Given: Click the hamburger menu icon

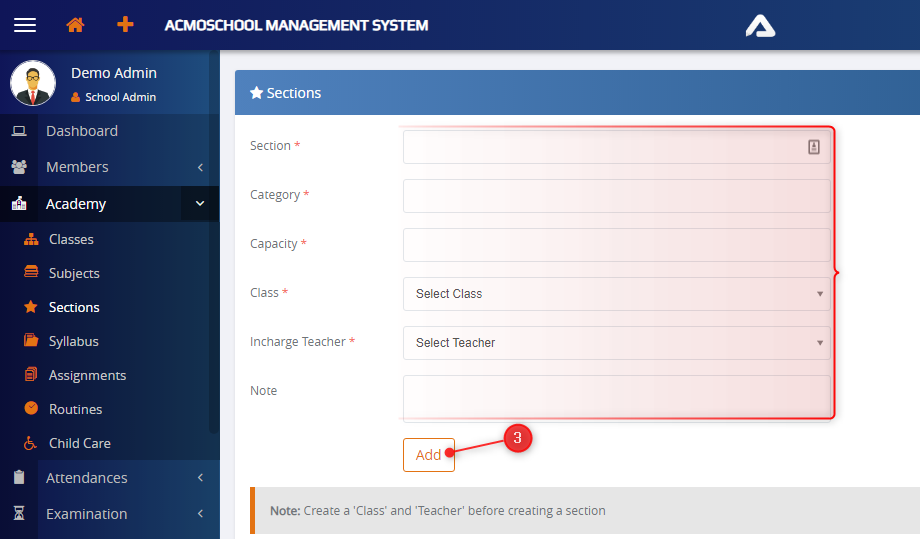Looking at the screenshot, I should click(25, 25).
